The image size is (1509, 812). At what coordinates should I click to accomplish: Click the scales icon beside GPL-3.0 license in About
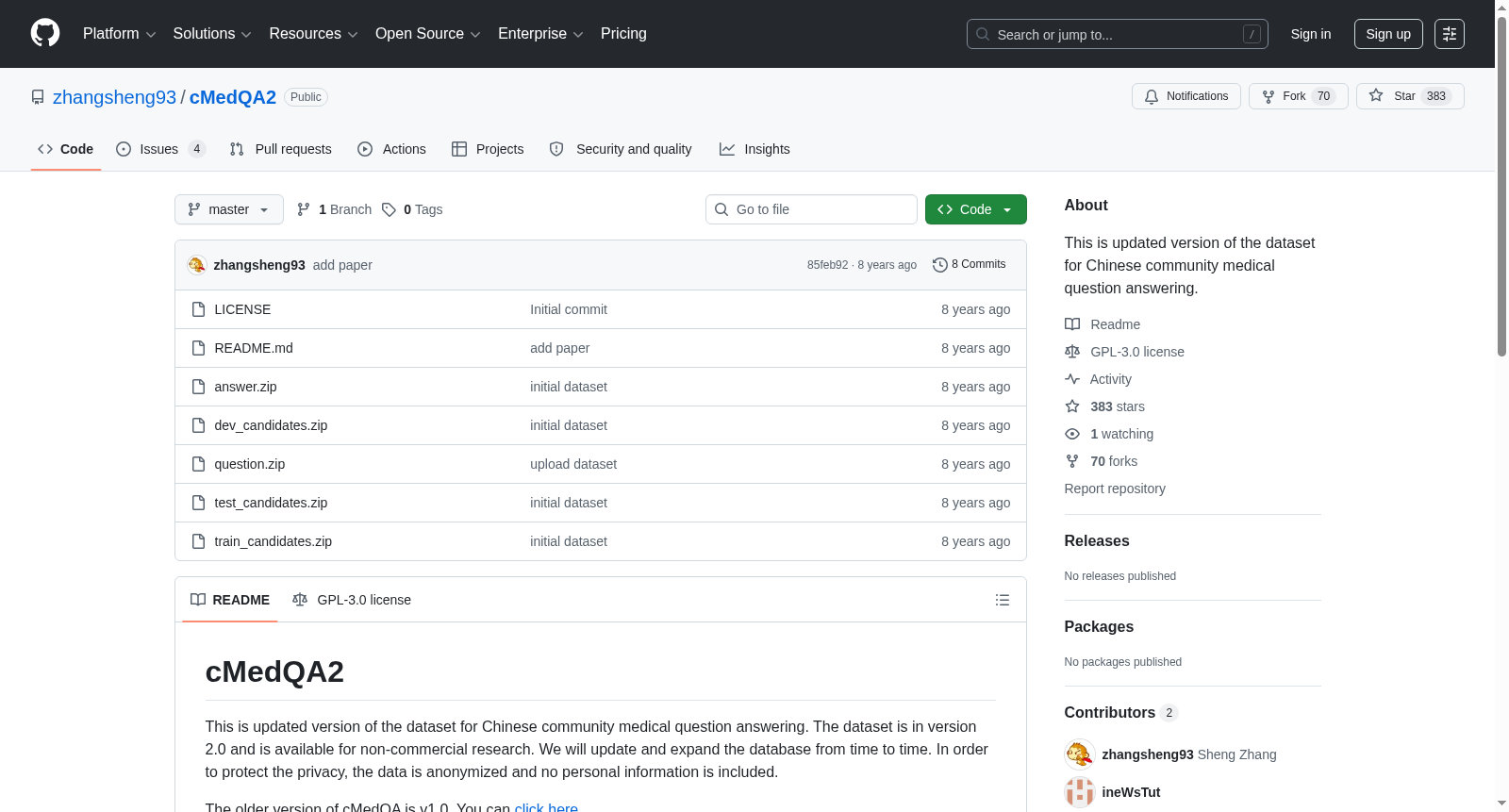click(x=1072, y=352)
